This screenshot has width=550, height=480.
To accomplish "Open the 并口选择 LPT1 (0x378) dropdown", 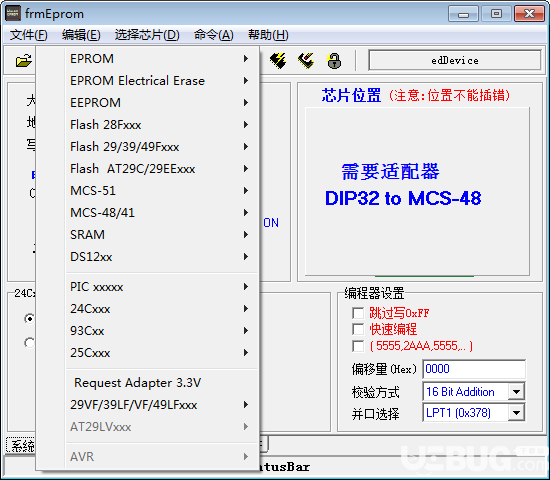I will click(516, 413).
